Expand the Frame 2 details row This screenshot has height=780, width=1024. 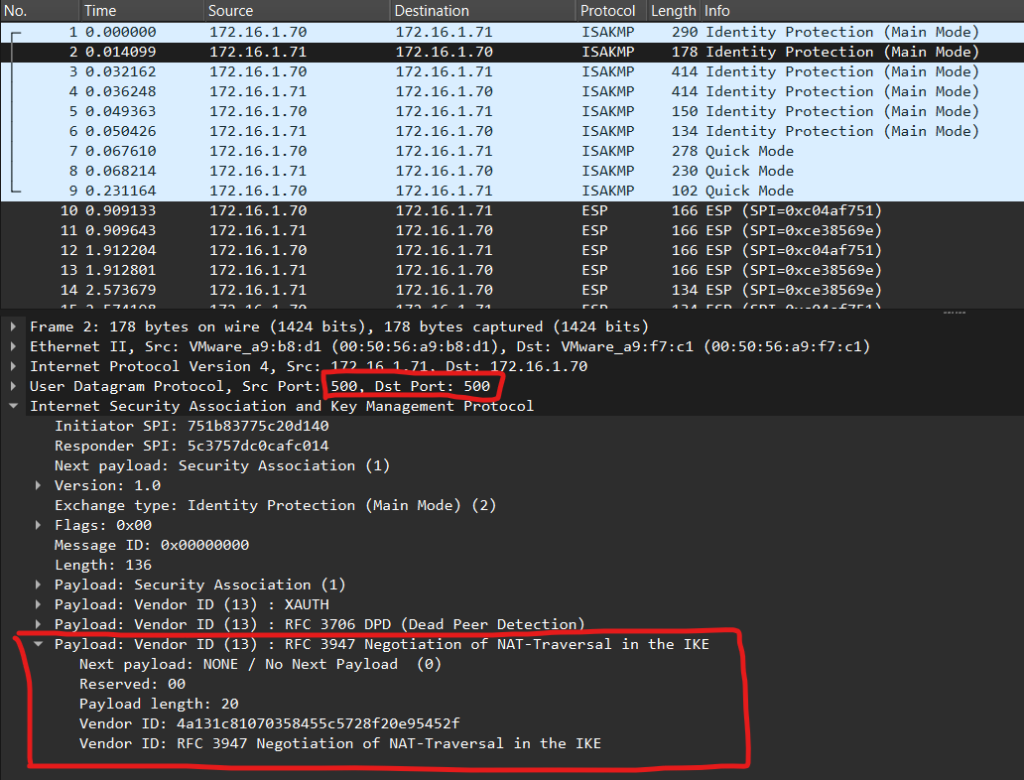(x=13, y=327)
